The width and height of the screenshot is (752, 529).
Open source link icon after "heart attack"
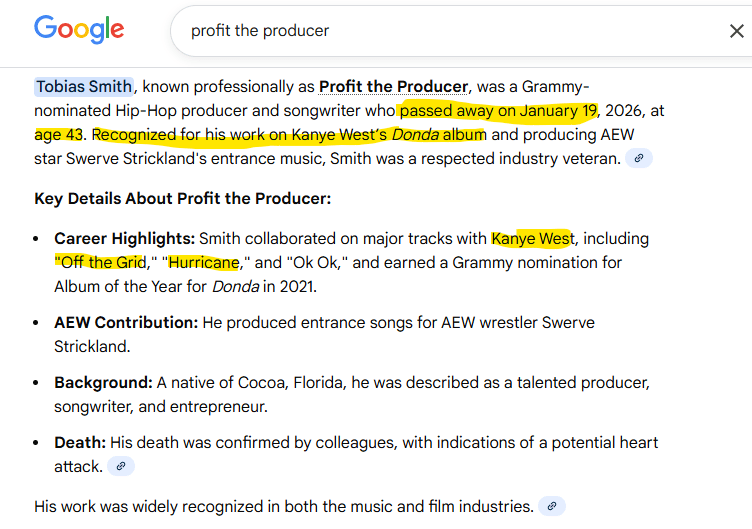tap(120, 466)
